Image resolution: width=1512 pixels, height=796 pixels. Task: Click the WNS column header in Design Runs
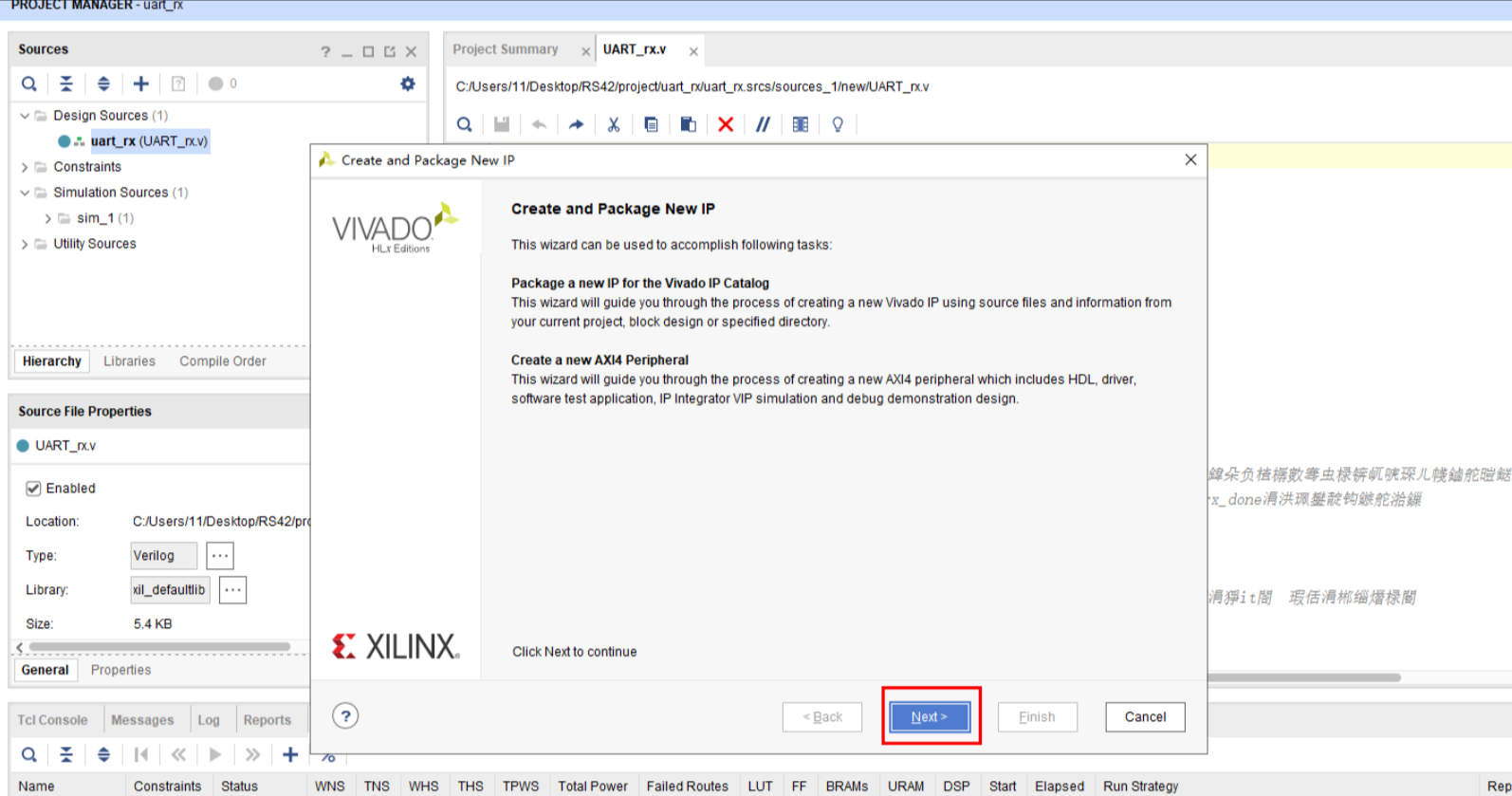coord(330,786)
